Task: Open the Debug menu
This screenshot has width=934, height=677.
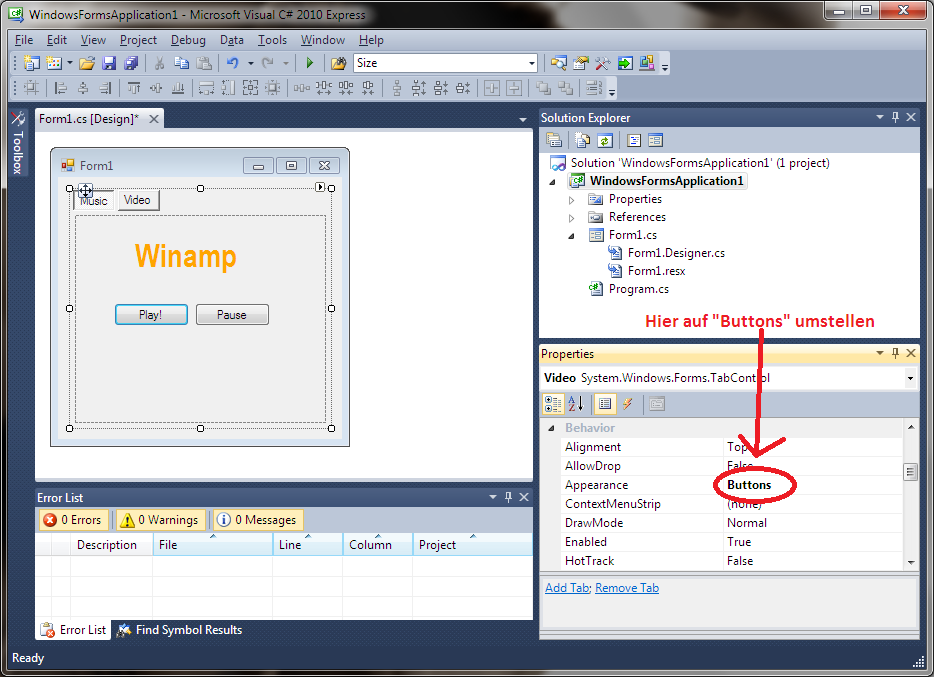Action: [x=188, y=40]
